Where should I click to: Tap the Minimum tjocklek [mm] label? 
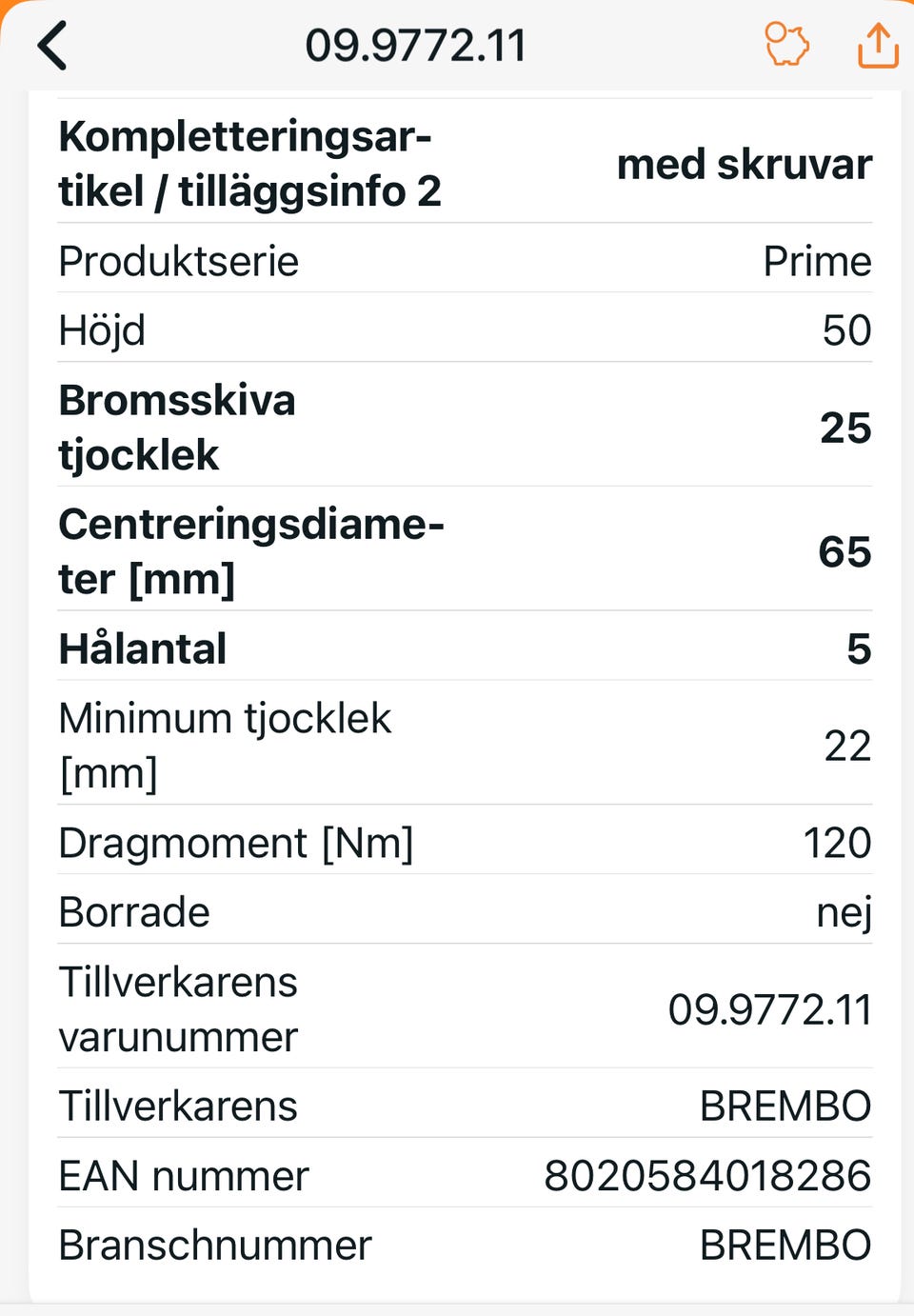tap(225, 745)
